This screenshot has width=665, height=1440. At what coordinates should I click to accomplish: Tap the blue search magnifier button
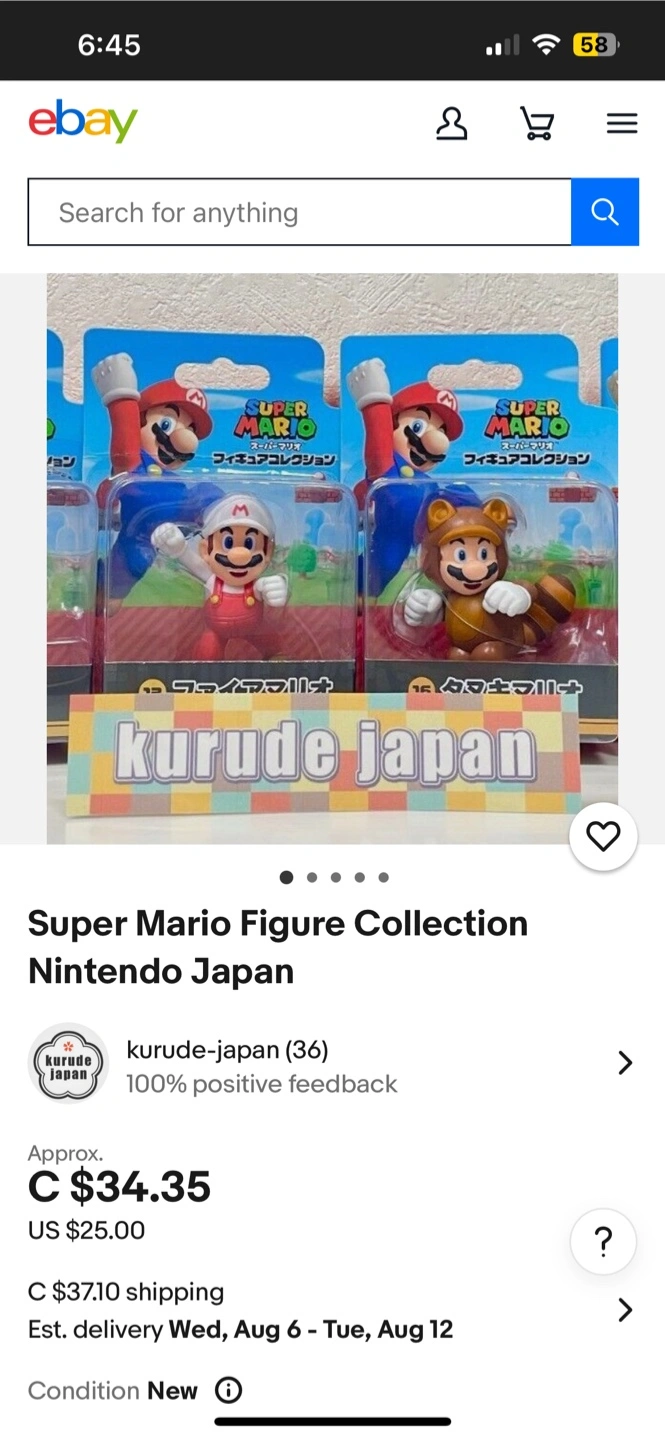coord(605,212)
